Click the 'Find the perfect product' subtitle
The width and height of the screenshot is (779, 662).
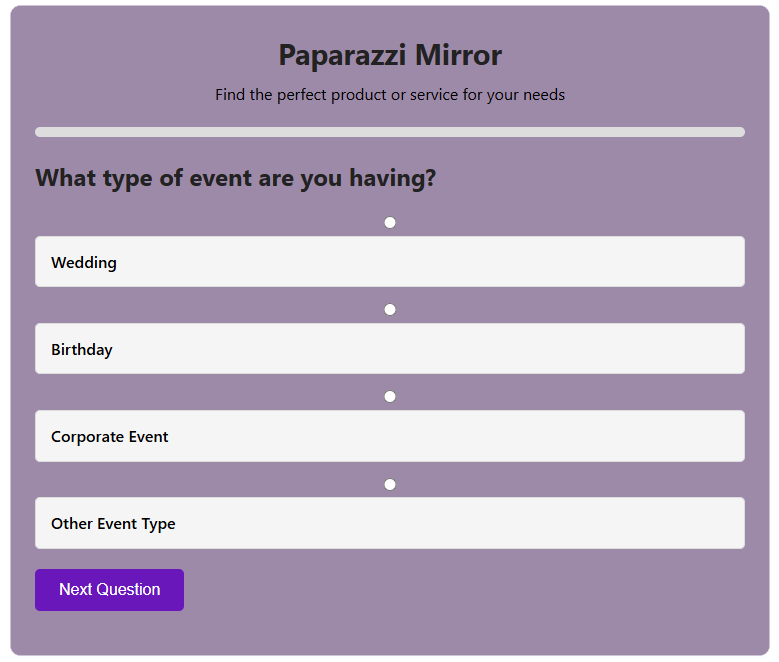(x=390, y=95)
